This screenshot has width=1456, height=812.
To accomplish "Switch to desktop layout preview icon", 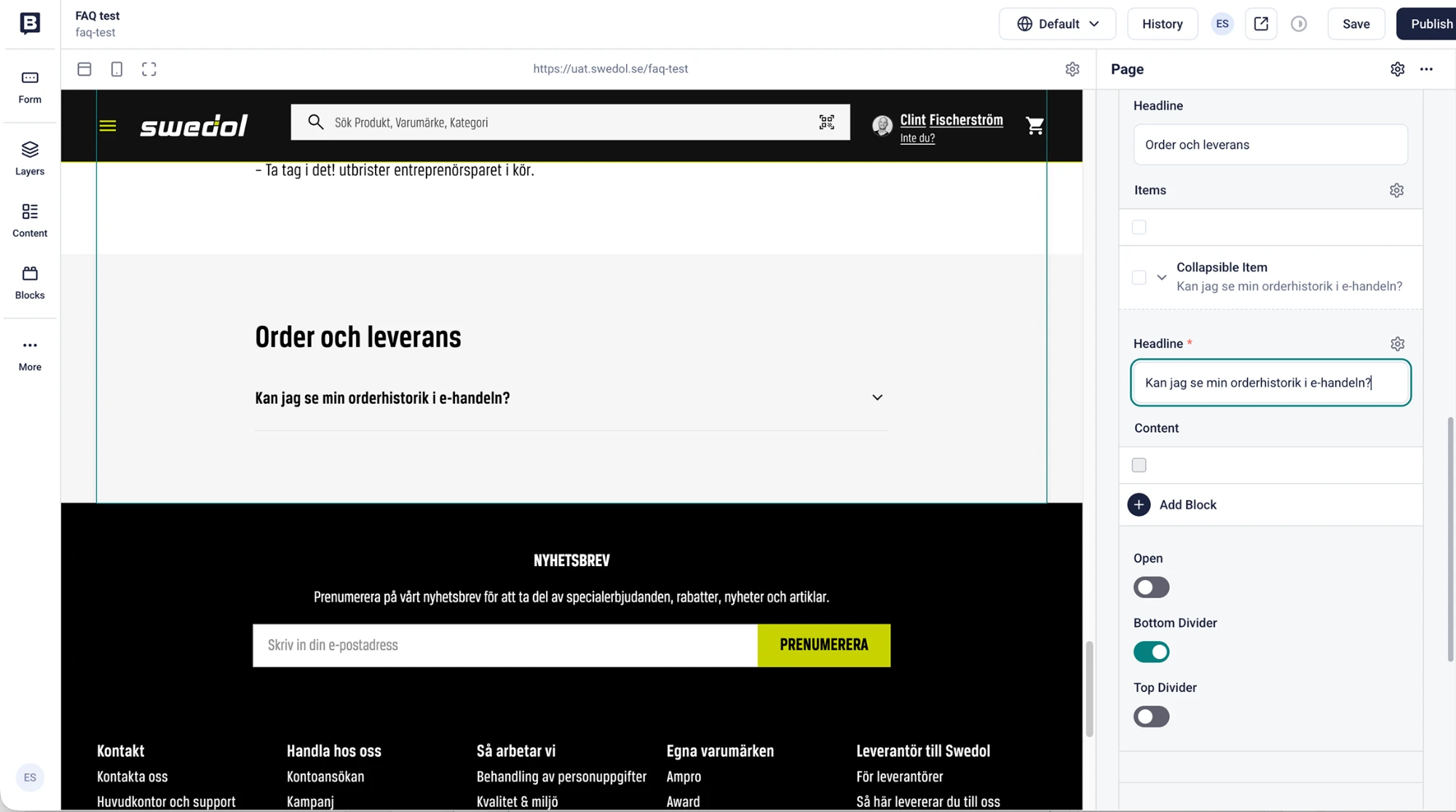I will pos(84,69).
